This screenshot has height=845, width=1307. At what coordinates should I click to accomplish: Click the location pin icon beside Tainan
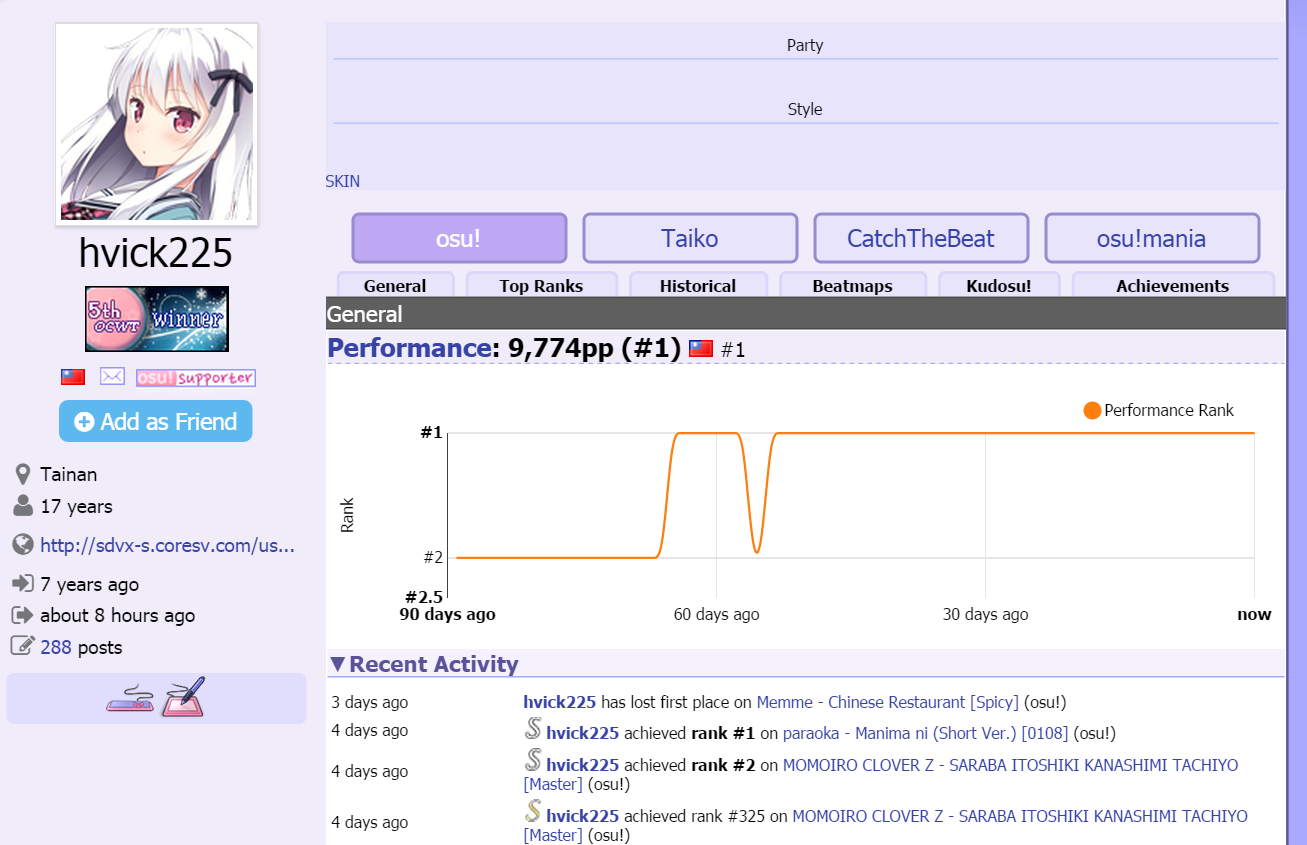[x=22, y=474]
